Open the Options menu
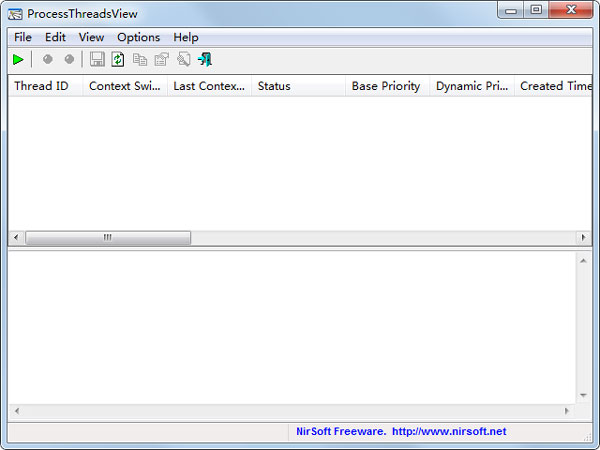Image resolution: width=600 pixels, height=450 pixels. click(x=139, y=38)
